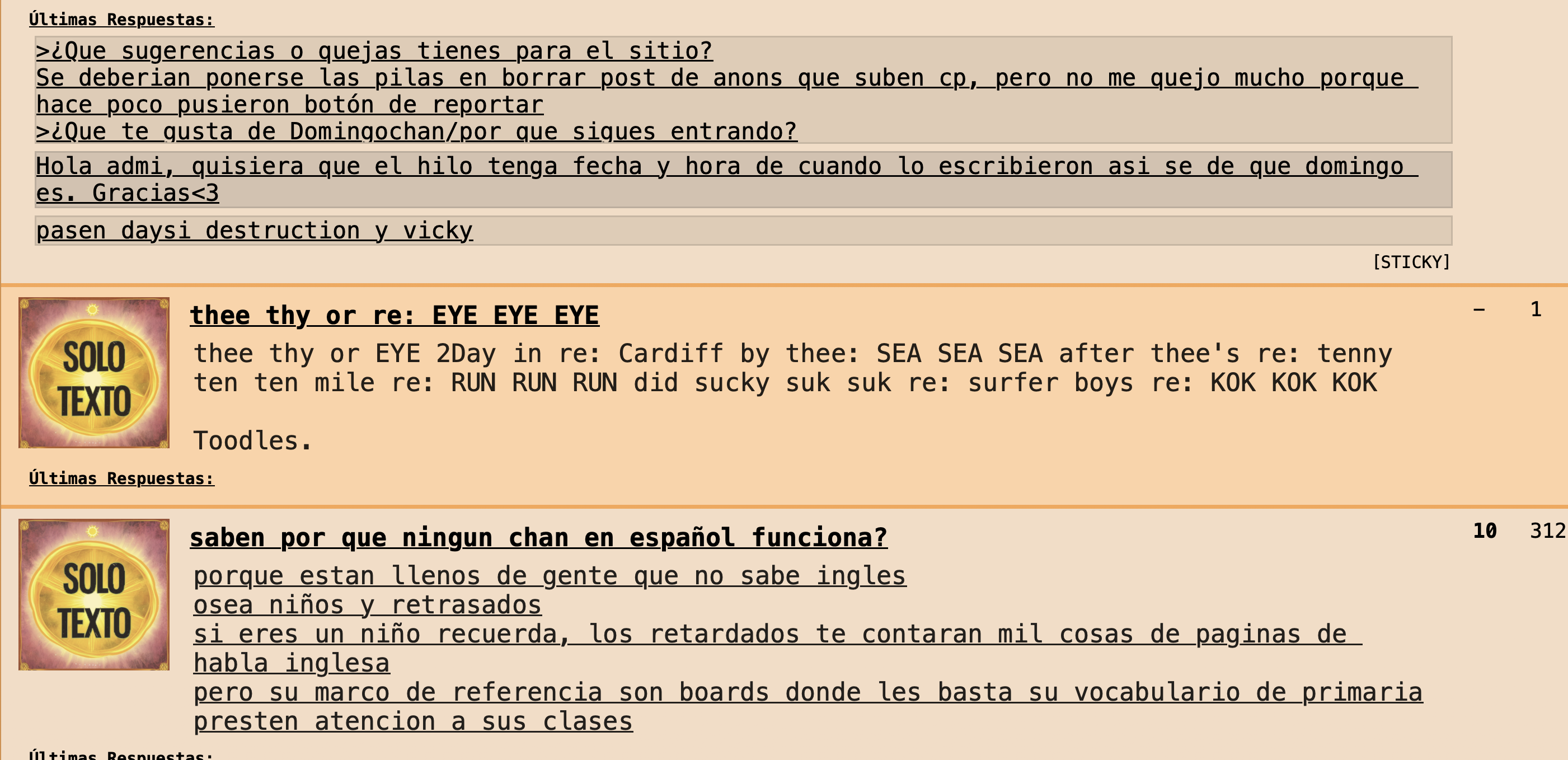The width and height of the screenshot is (1568, 760).
Task: Click the "1" count on the EYE EYE EYE thread
Action: coord(1536,309)
